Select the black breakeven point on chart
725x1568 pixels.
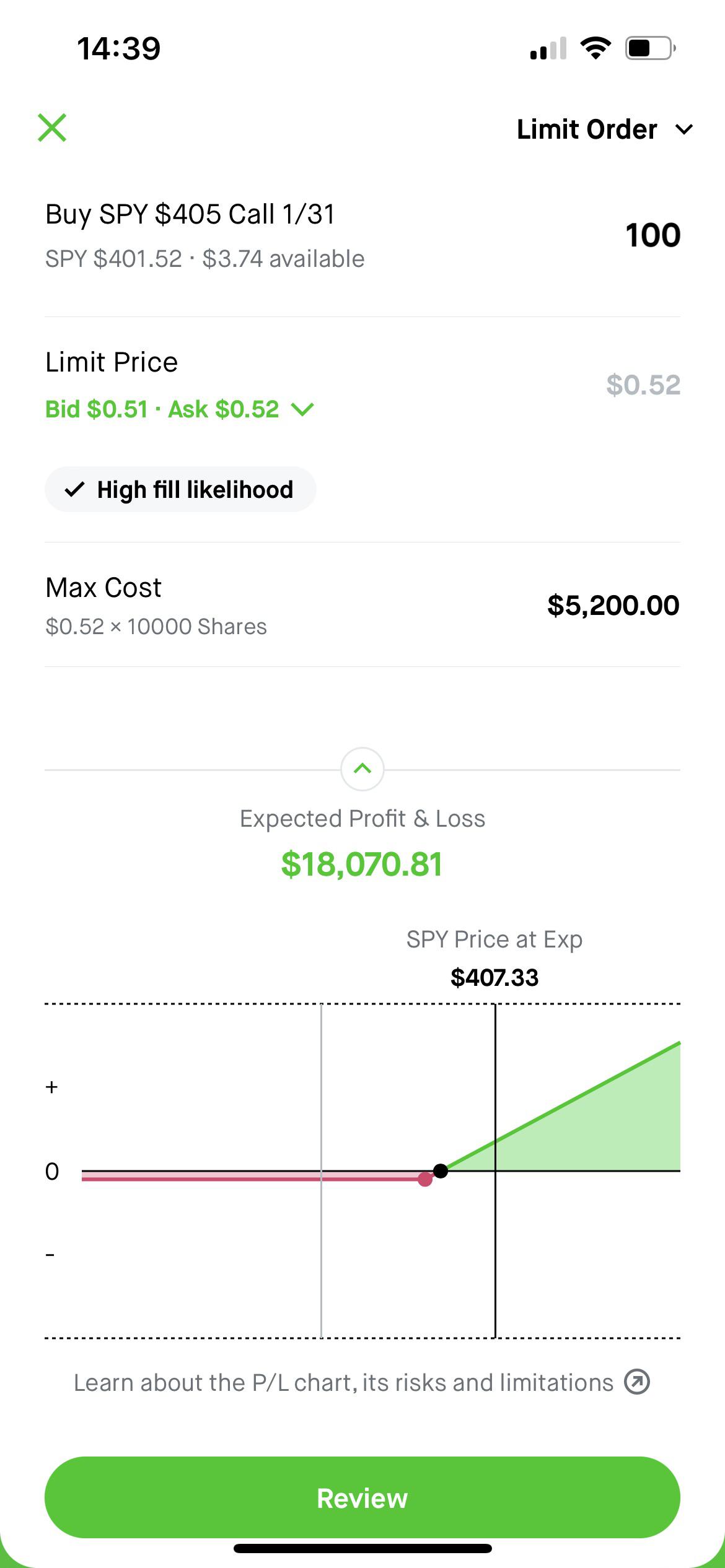click(441, 1171)
